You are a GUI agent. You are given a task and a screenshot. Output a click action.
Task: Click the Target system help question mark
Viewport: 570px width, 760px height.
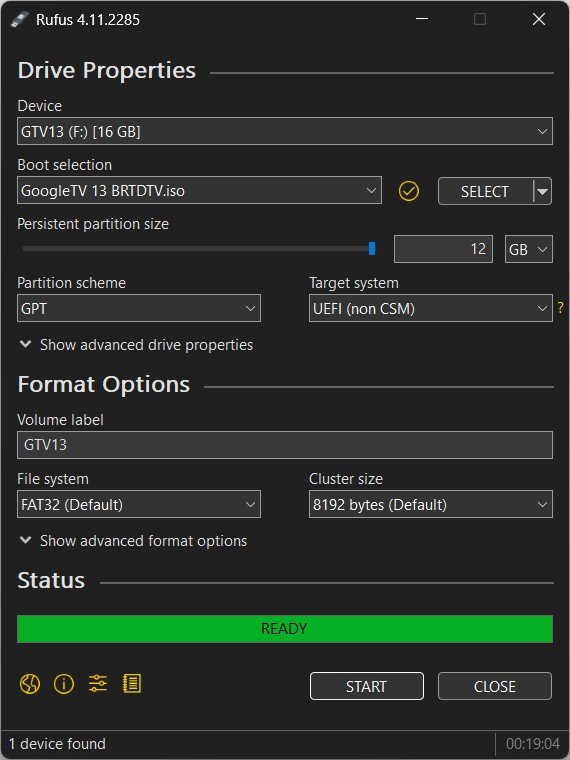pyautogui.click(x=560, y=308)
